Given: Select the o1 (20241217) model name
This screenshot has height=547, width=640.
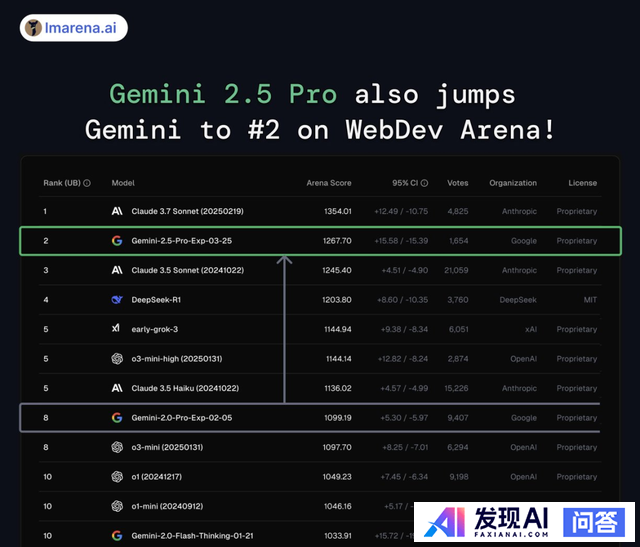Looking at the screenshot, I should click(x=156, y=477).
